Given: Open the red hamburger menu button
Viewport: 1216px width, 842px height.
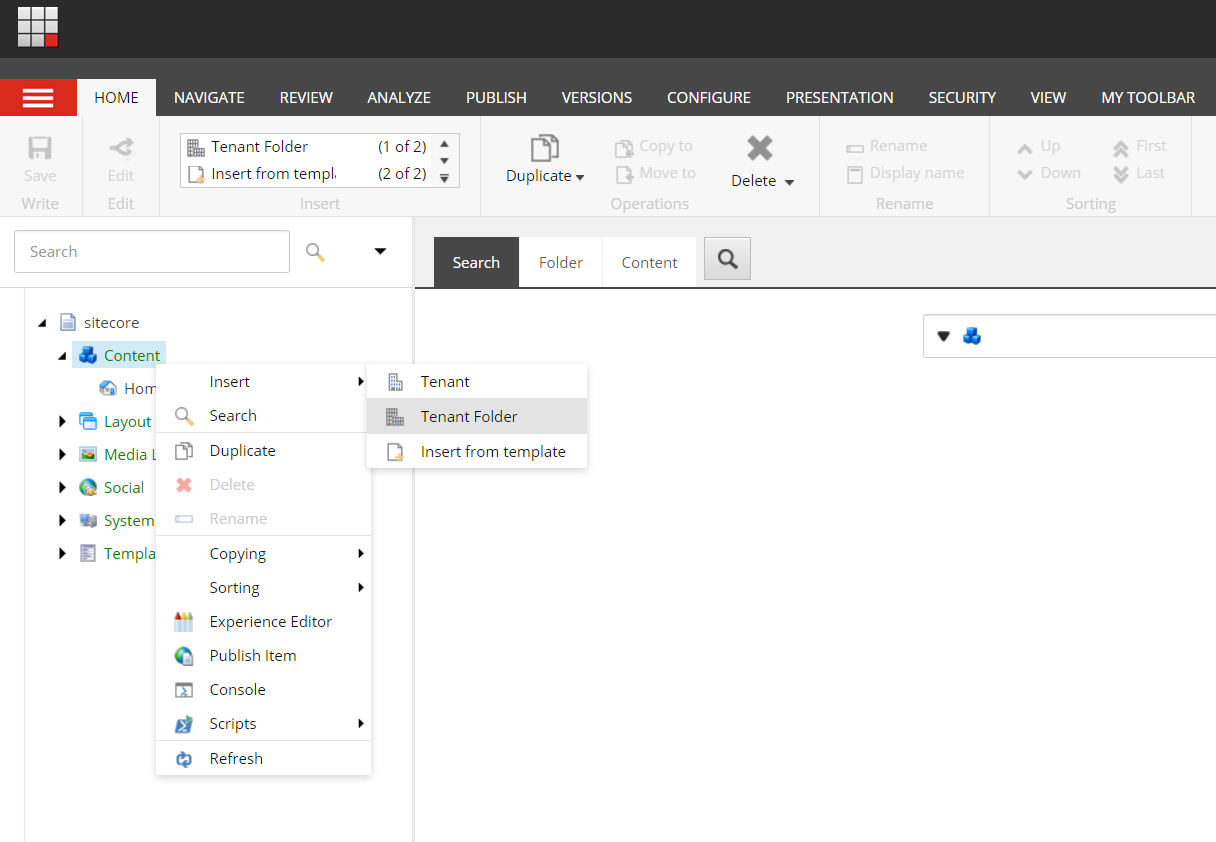Looking at the screenshot, I should pos(38,98).
